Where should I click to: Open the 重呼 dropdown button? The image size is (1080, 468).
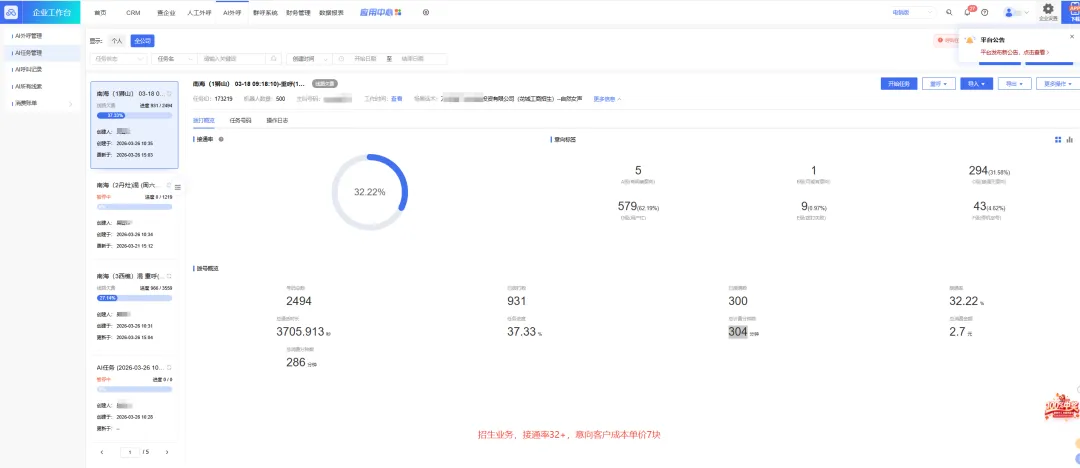938,83
